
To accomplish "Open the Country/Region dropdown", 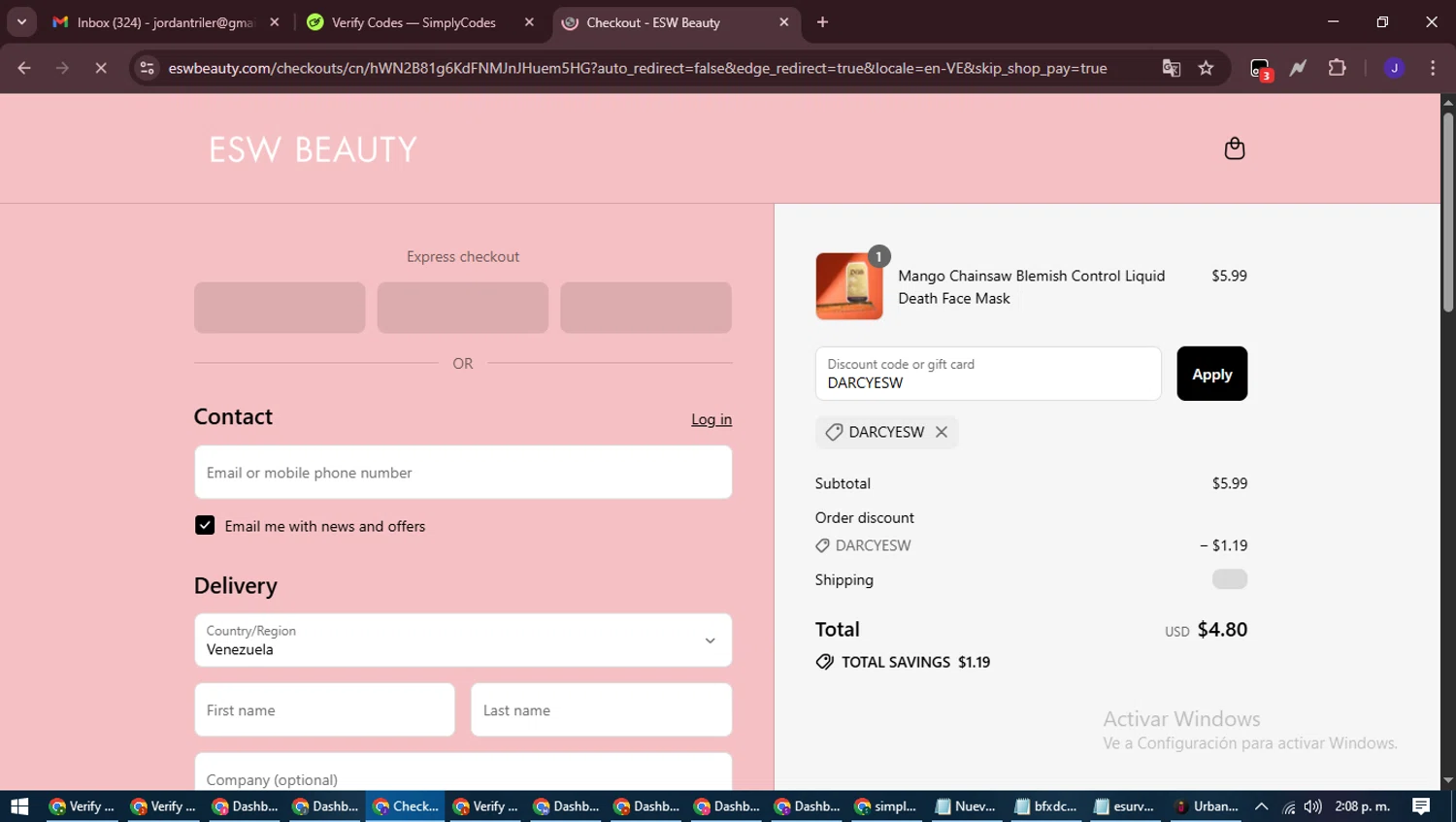I will pyautogui.click(x=463, y=640).
